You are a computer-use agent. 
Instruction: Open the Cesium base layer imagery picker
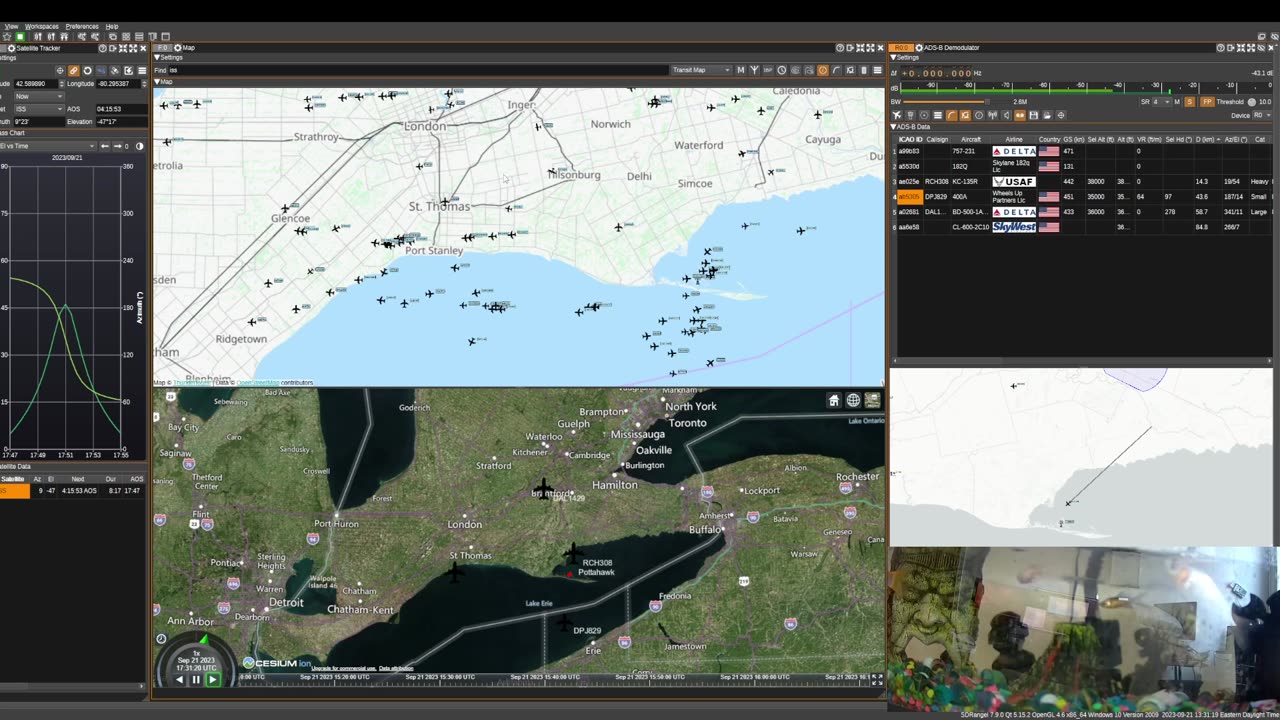pos(872,400)
